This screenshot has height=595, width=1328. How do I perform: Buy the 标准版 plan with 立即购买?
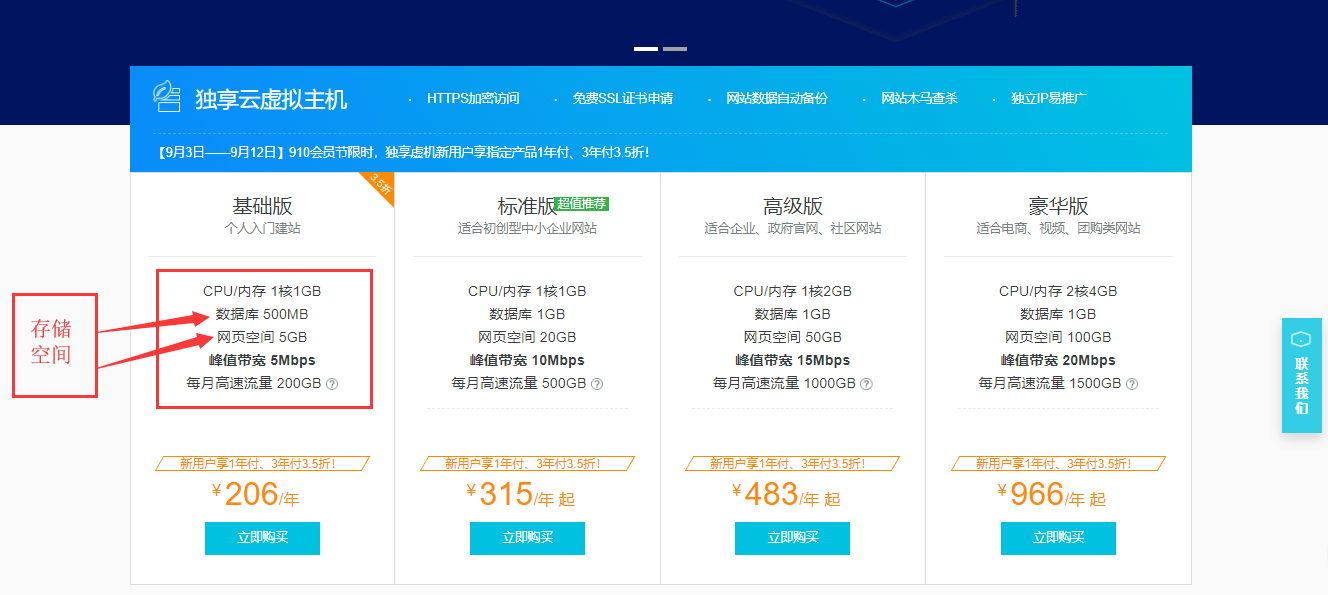point(527,538)
